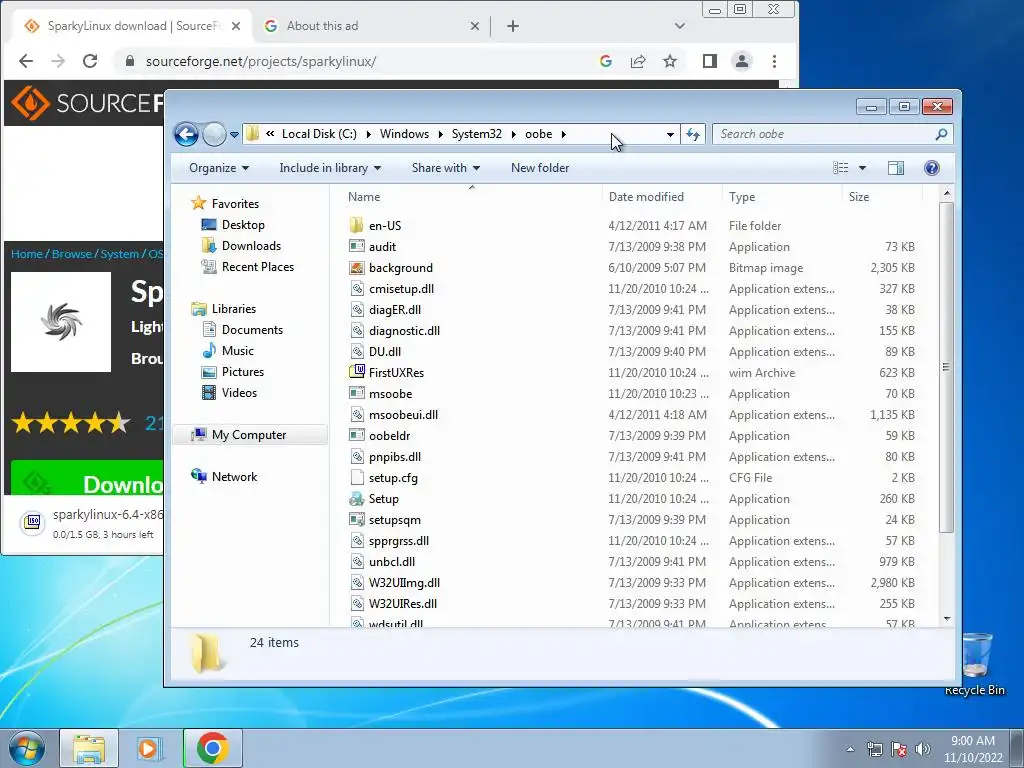Open the Documents library
1024x768 pixels.
coord(252,330)
